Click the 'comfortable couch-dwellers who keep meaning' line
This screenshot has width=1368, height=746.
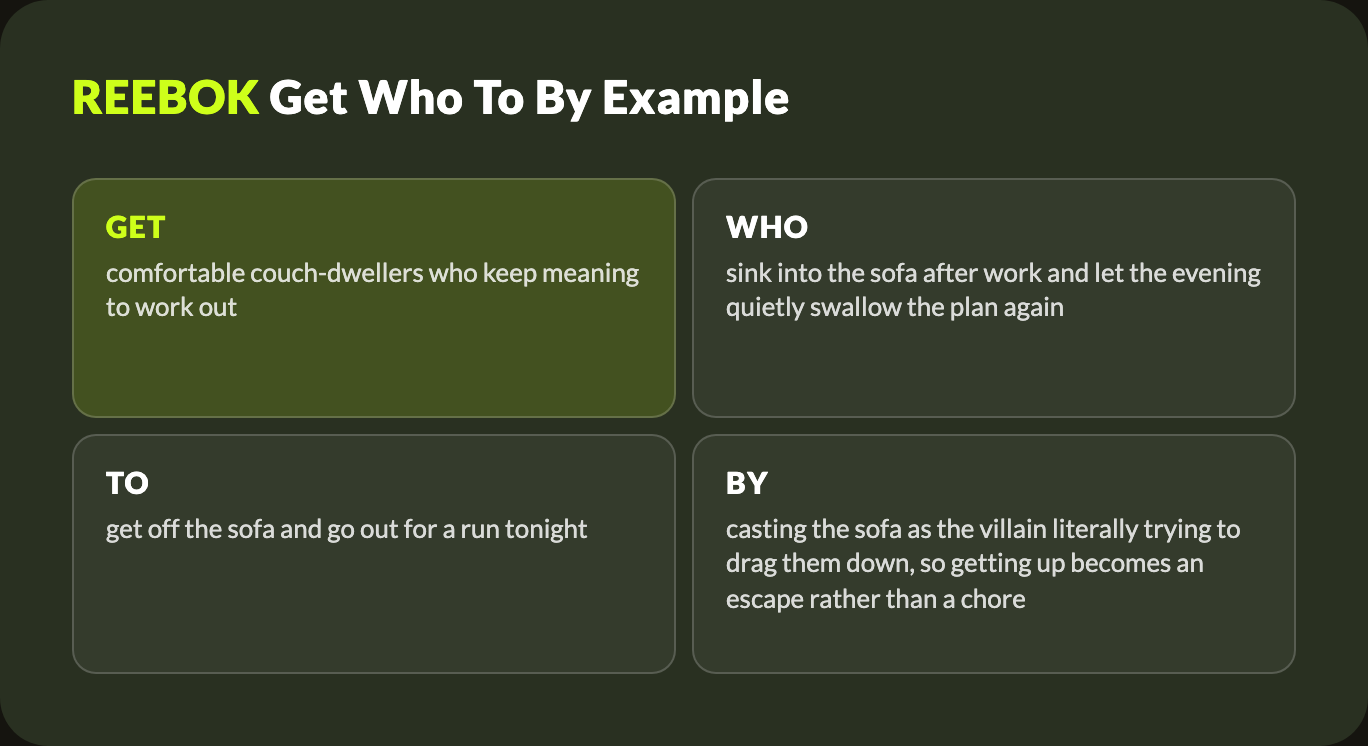[x=372, y=273]
